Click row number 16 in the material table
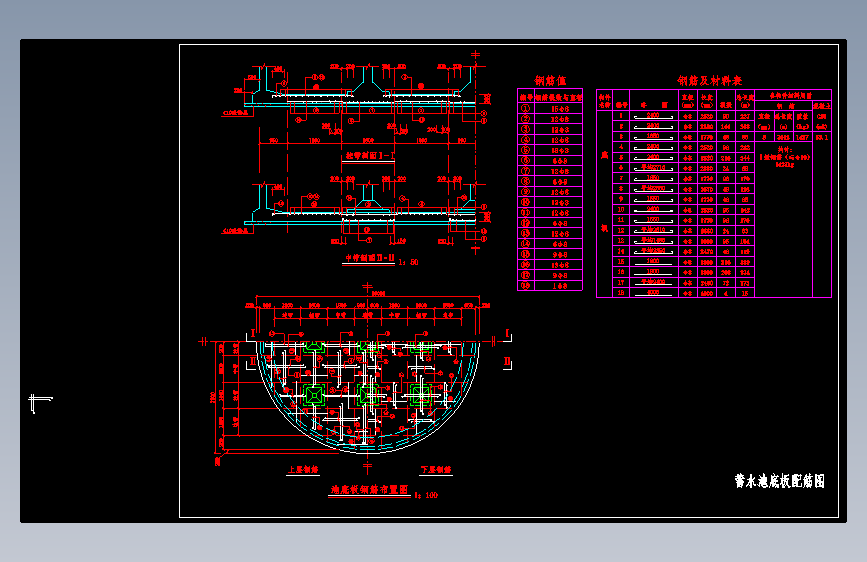This screenshot has height=562, width=867. [621, 272]
